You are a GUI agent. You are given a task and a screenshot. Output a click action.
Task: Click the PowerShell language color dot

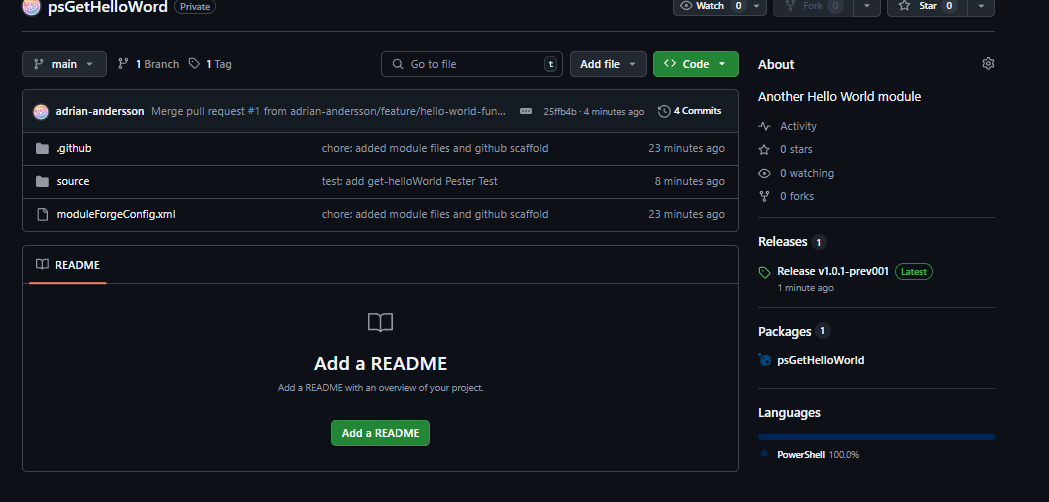[x=764, y=454]
